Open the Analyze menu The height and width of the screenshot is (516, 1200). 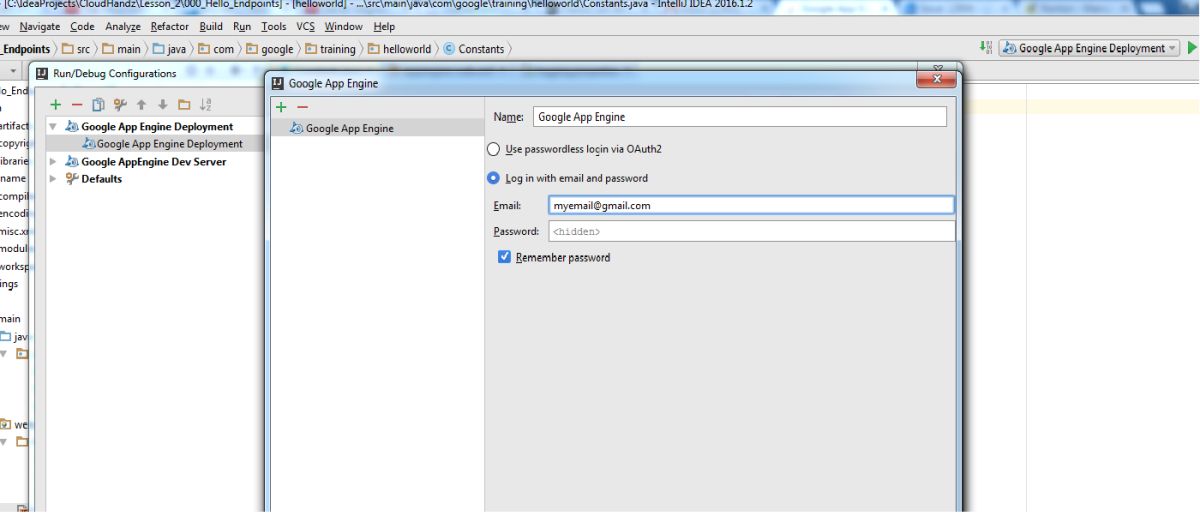(123, 27)
